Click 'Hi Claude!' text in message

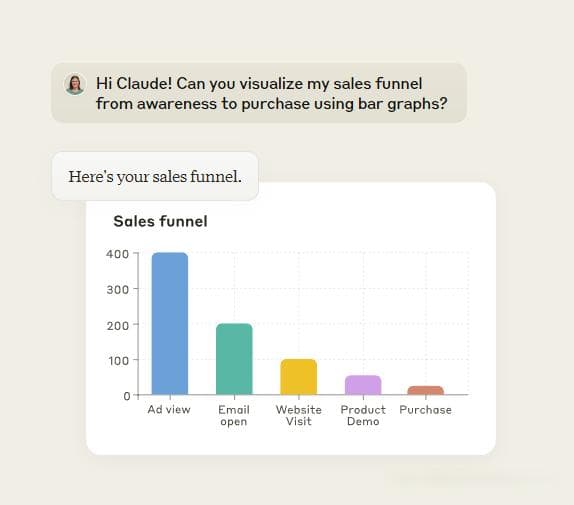134,83
